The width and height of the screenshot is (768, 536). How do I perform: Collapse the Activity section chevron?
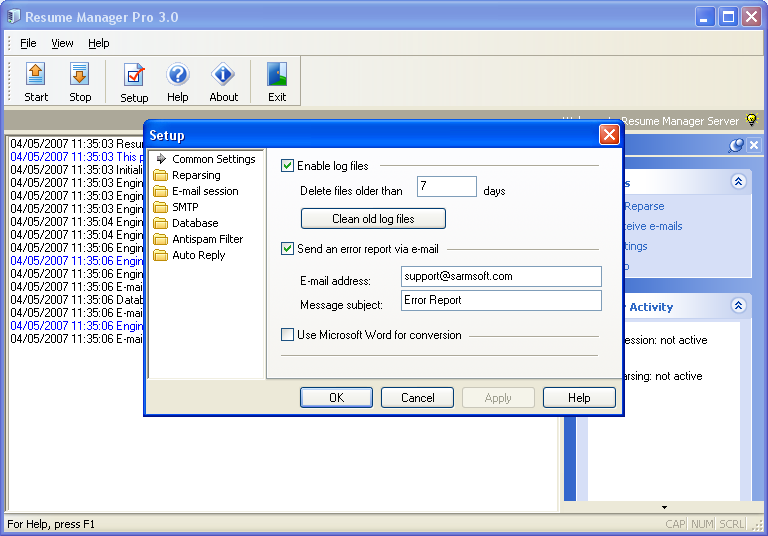pos(739,306)
